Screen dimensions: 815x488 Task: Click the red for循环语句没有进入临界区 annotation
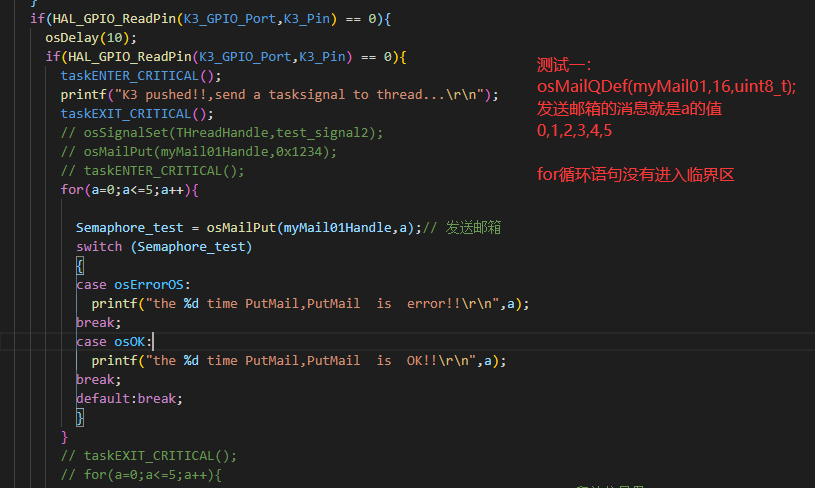point(635,175)
